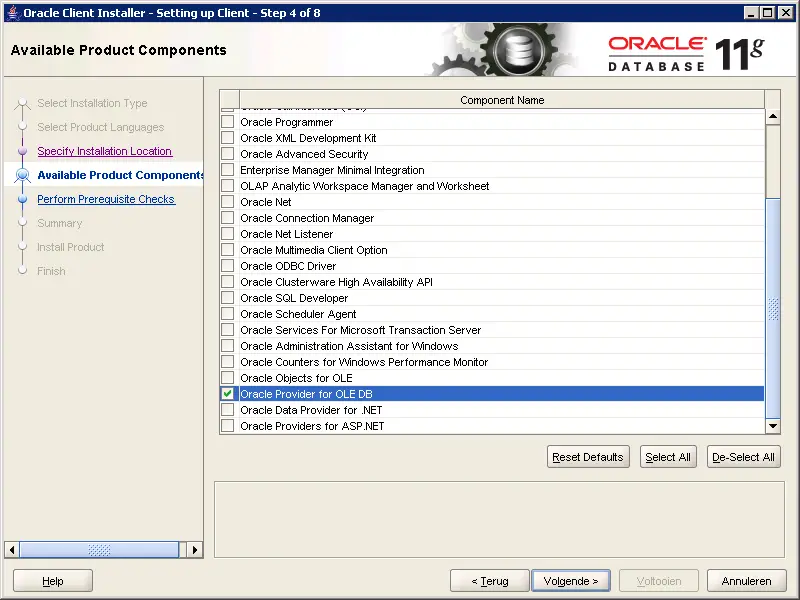800x600 pixels.
Task: Tick Oracle SQL Developer checkbox
Action: click(228, 298)
